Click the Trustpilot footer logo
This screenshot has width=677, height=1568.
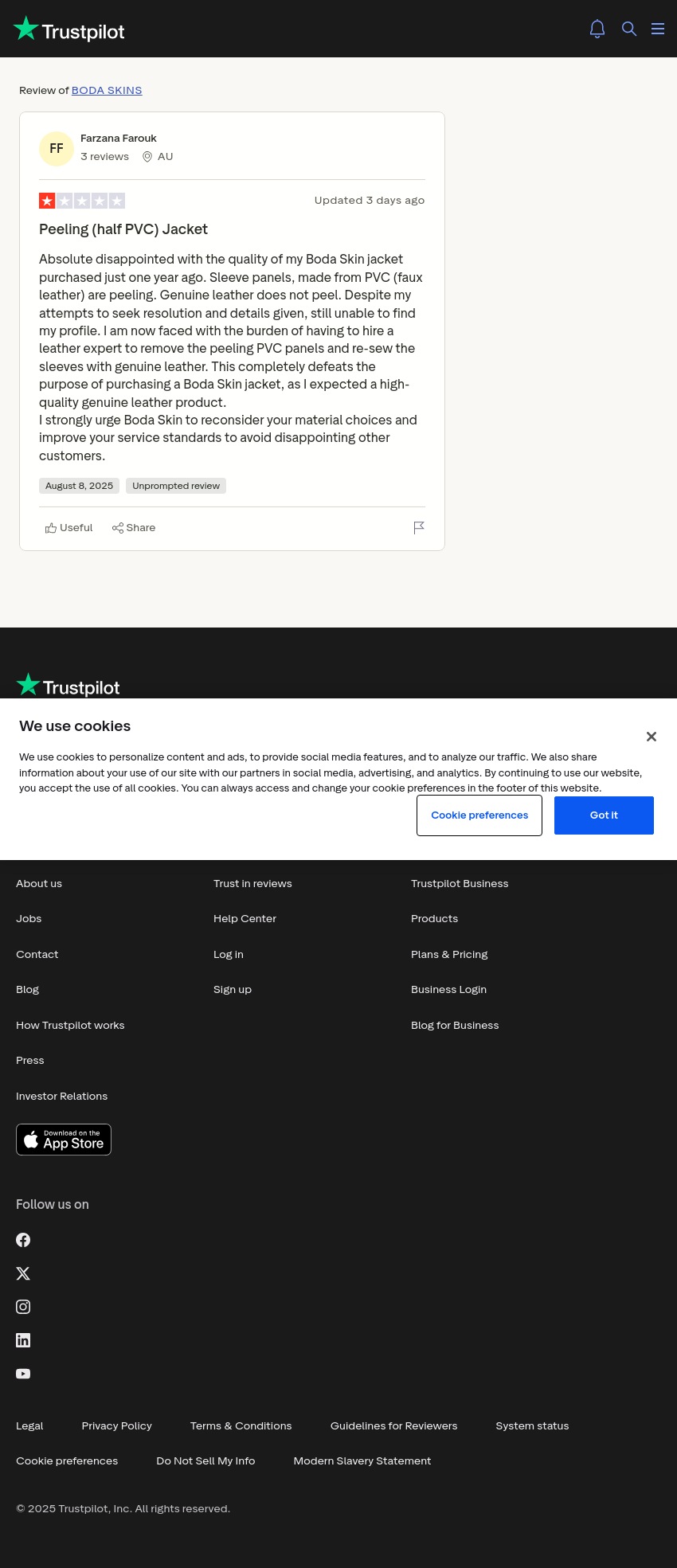coord(68,686)
